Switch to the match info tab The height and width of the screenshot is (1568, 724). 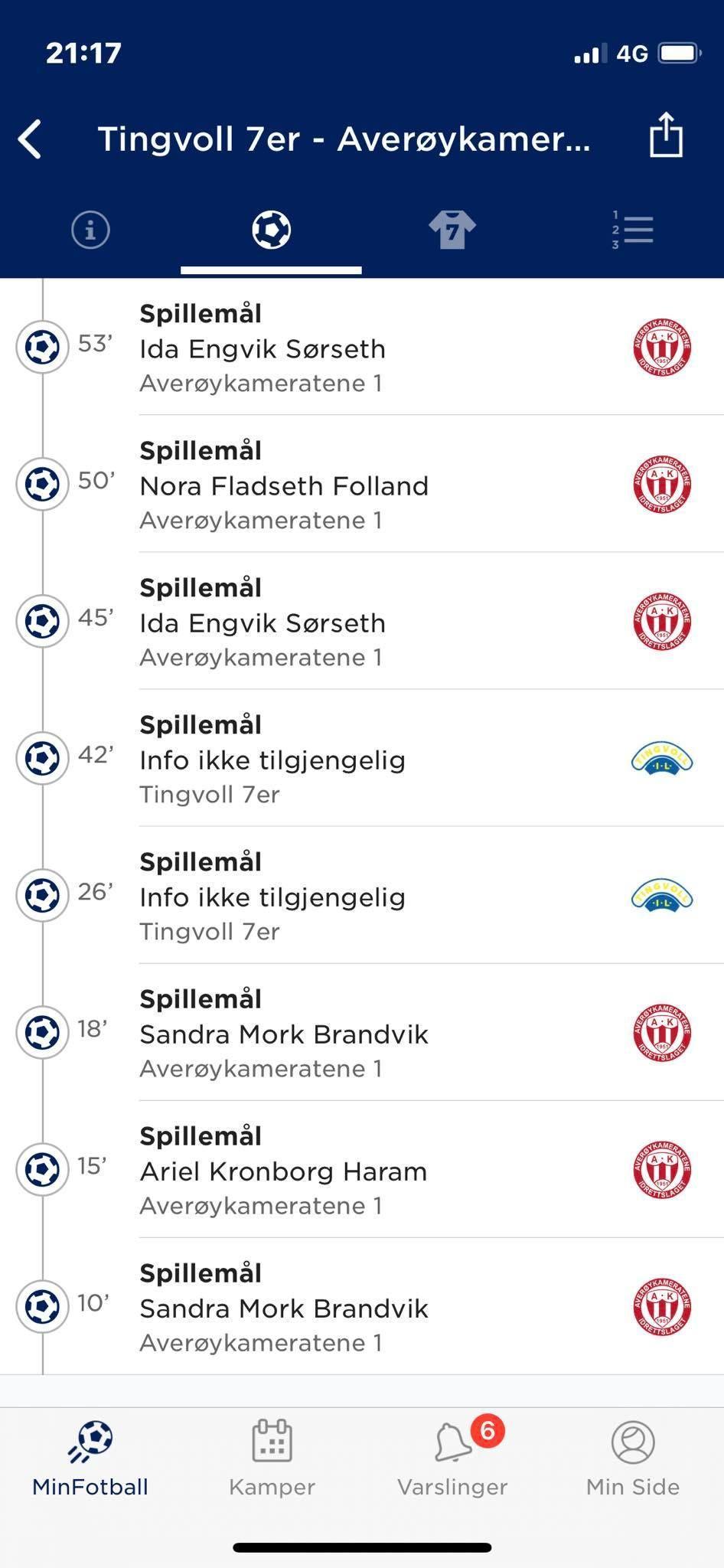[90, 230]
